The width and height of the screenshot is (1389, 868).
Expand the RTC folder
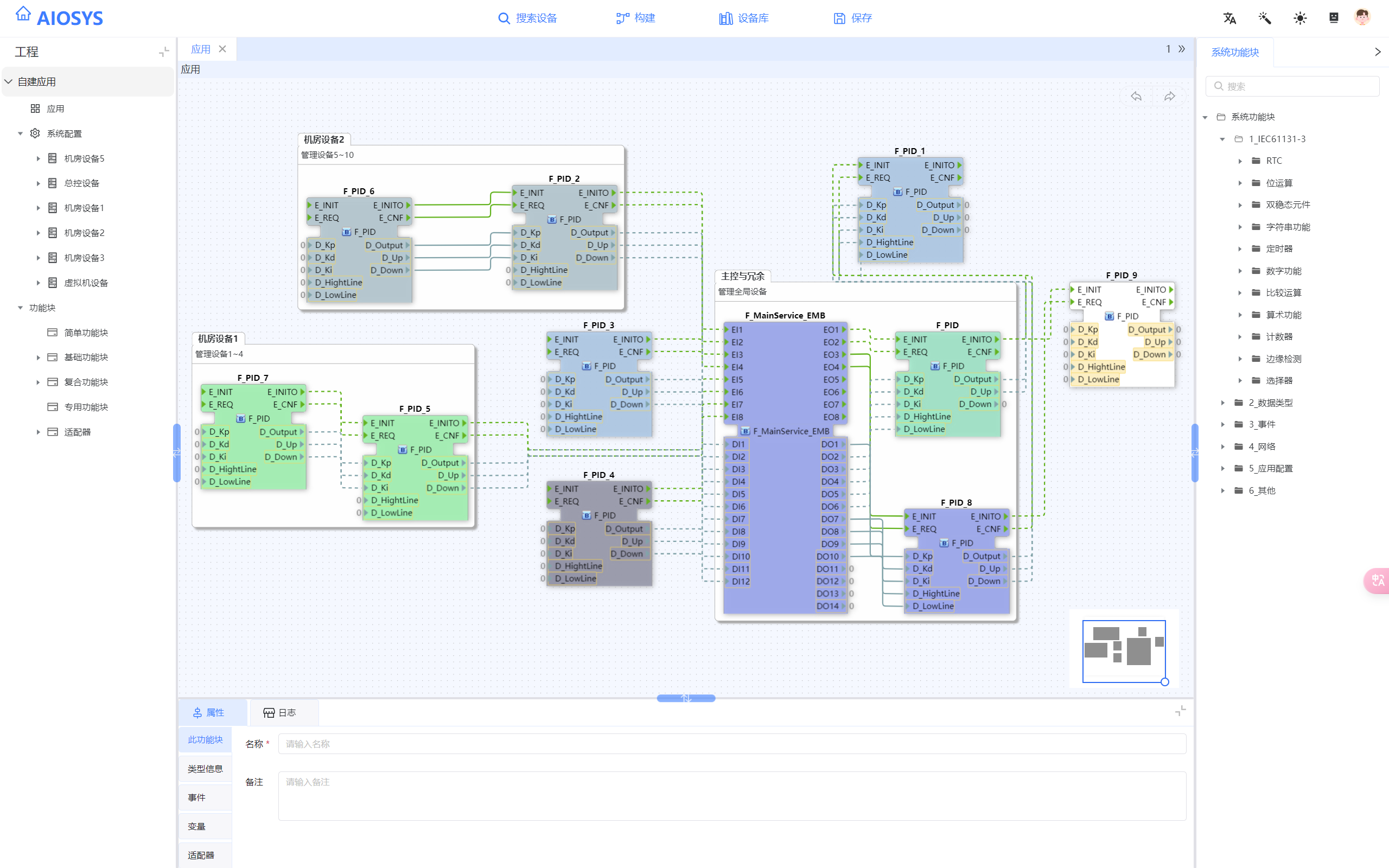coord(1240,161)
